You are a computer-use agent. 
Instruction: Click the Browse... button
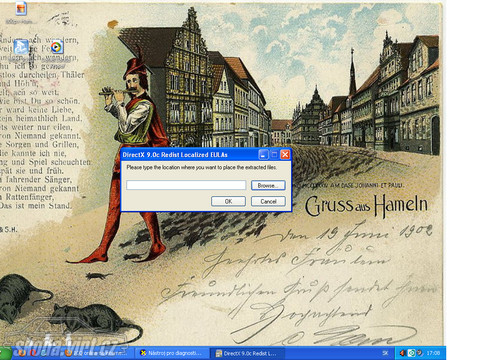[268, 185]
